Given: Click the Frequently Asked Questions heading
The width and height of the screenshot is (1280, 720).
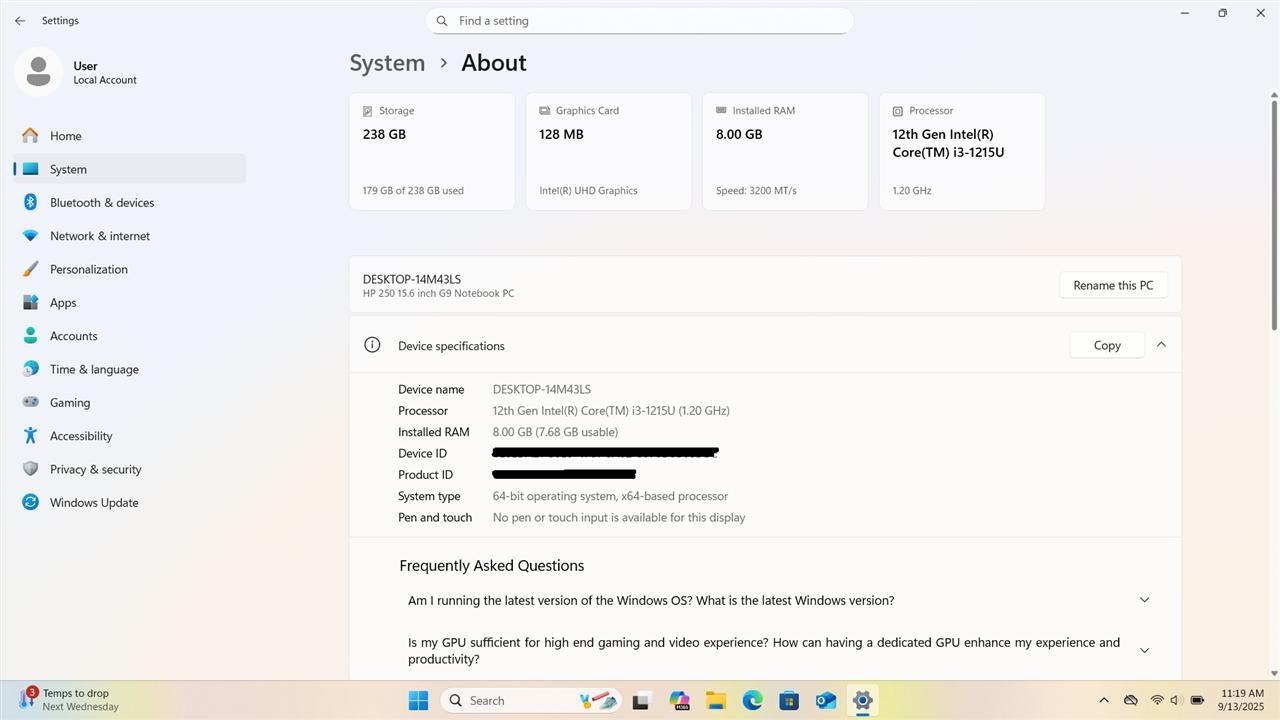Looking at the screenshot, I should pos(492,565).
